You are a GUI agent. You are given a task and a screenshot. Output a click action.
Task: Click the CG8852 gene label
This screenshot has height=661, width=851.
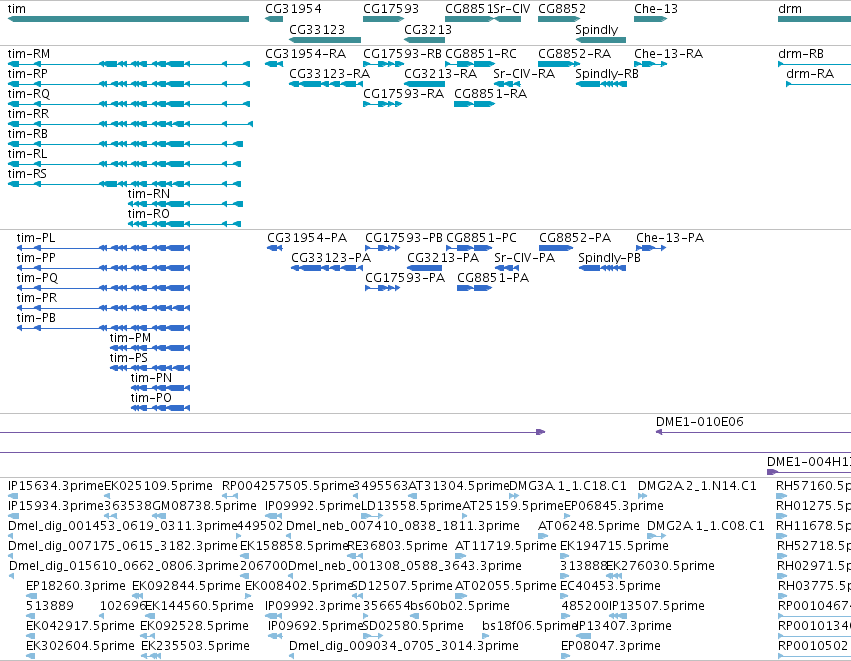click(x=562, y=9)
